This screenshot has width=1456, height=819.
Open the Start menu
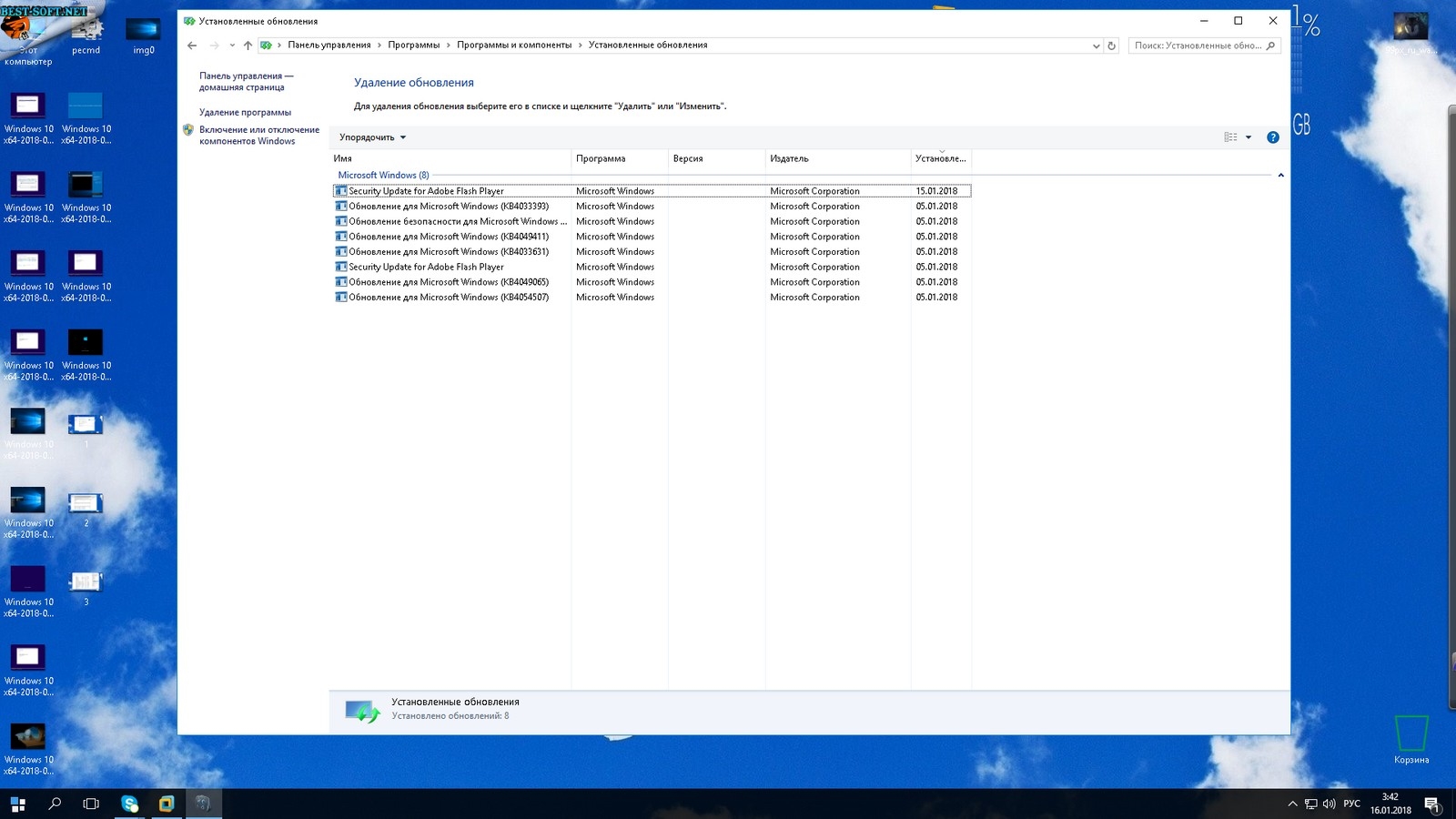click(x=18, y=804)
